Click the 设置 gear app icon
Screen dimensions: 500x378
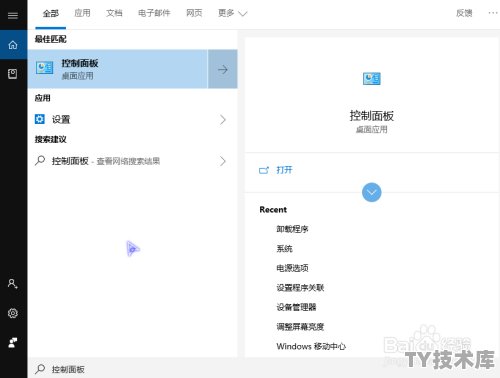pyautogui.click(x=40, y=119)
